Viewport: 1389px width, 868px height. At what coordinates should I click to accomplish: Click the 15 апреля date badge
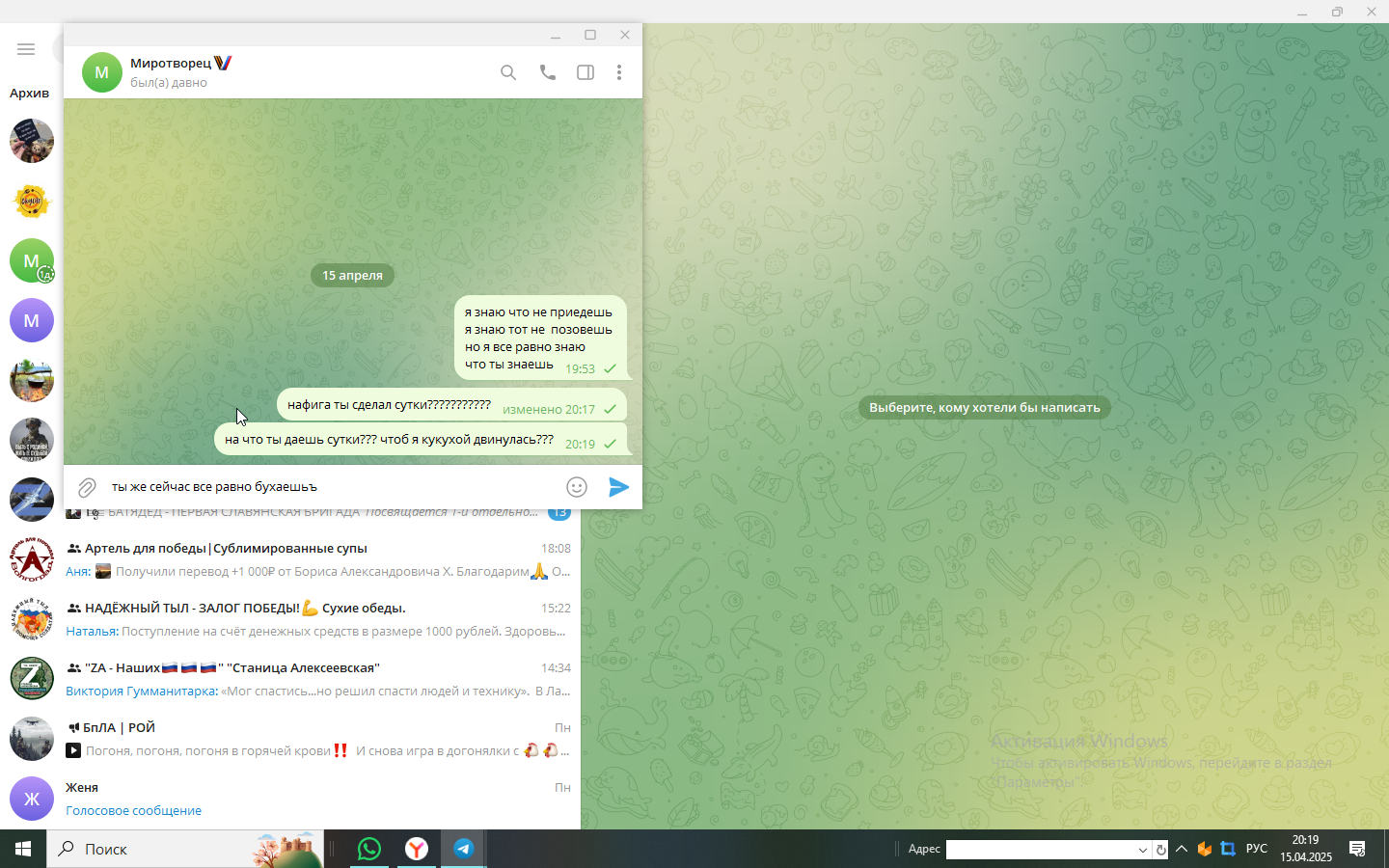[x=352, y=275]
